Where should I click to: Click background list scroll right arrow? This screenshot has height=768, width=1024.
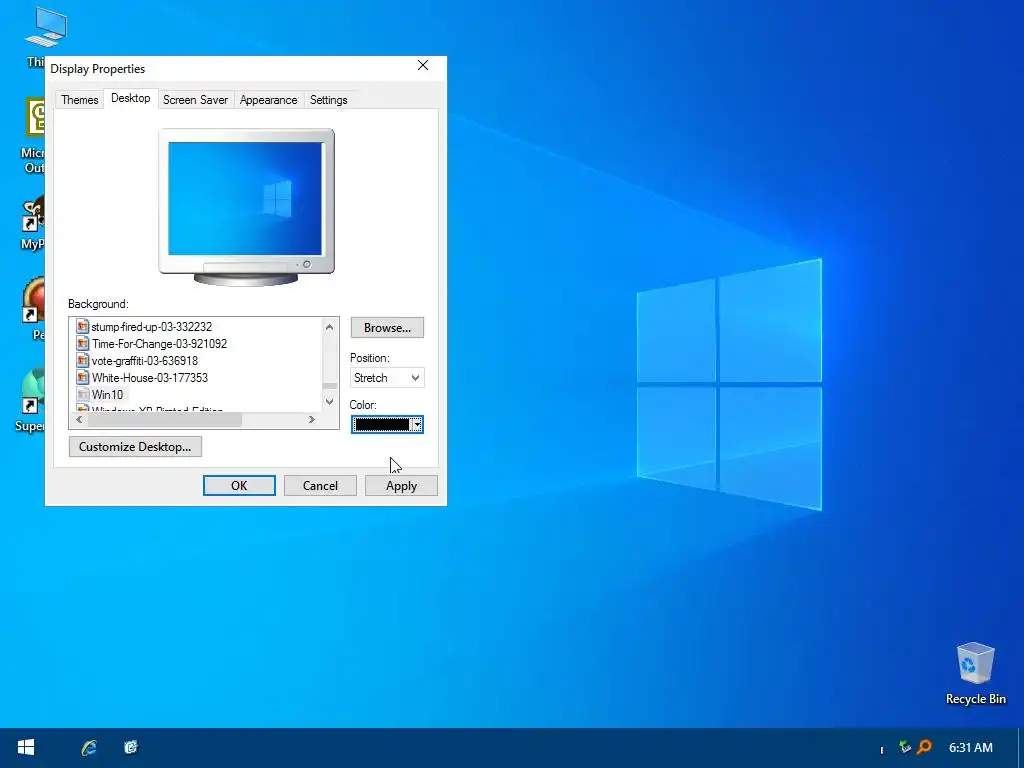tap(312, 420)
